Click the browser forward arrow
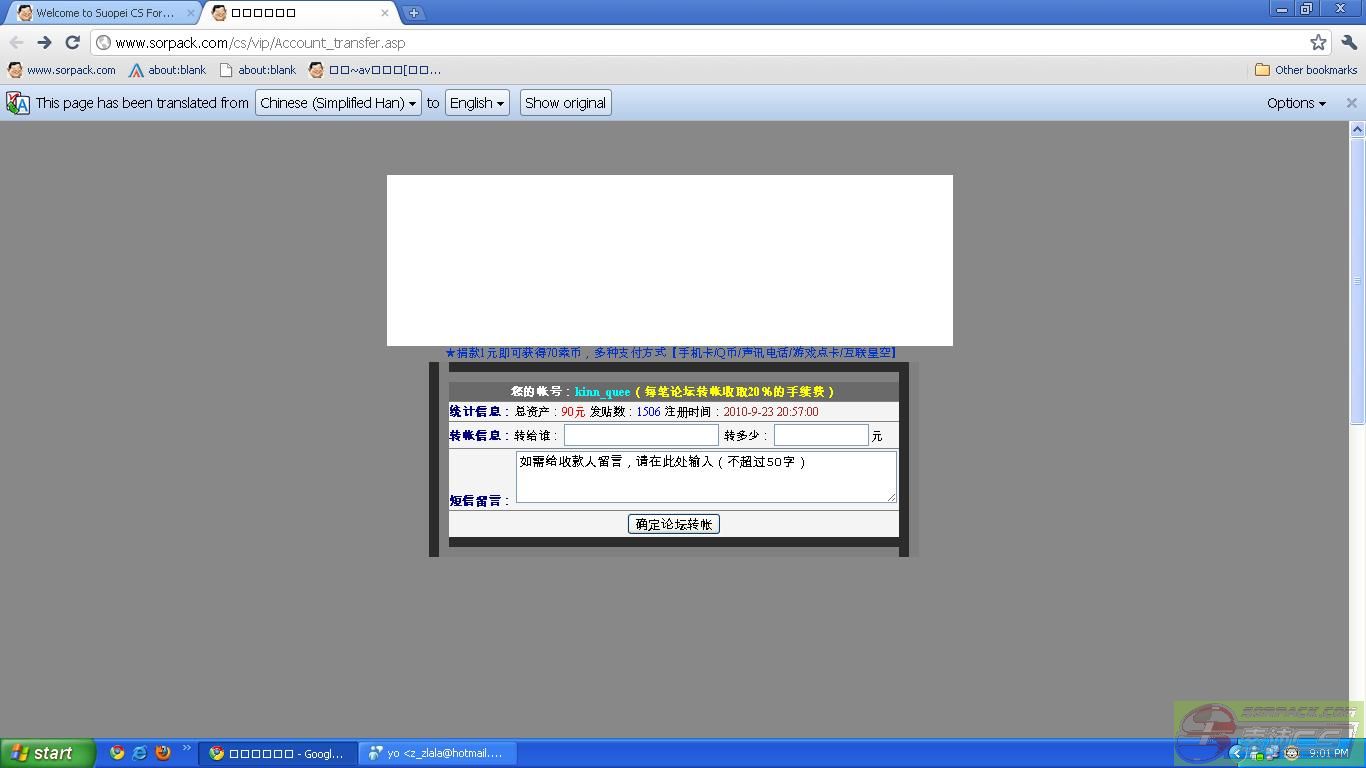The image size is (1366, 768). coord(44,42)
